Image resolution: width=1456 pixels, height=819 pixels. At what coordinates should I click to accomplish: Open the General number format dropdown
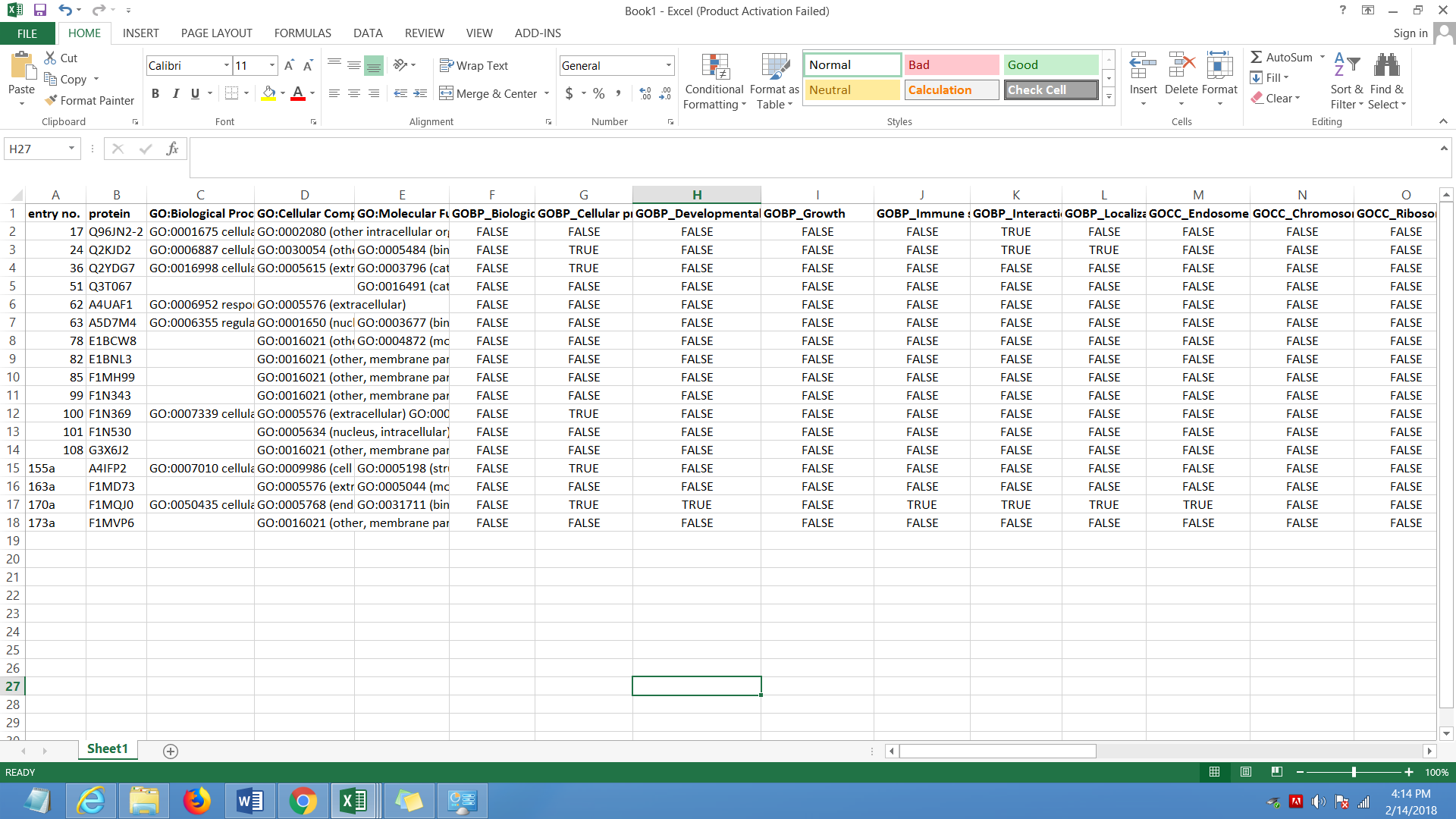point(668,66)
